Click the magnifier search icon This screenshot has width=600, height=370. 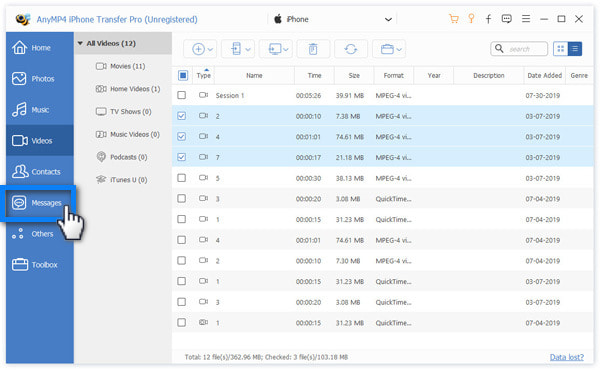click(x=499, y=49)
